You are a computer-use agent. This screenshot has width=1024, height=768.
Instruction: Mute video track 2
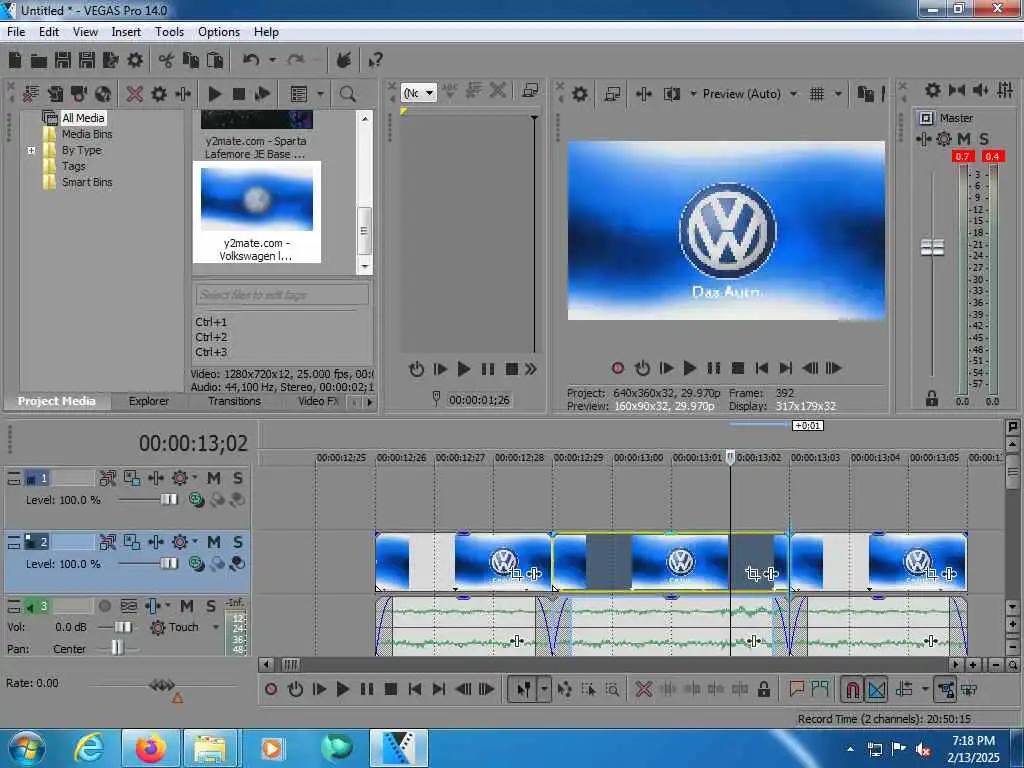pyautogui.click(x=214, y=542)
